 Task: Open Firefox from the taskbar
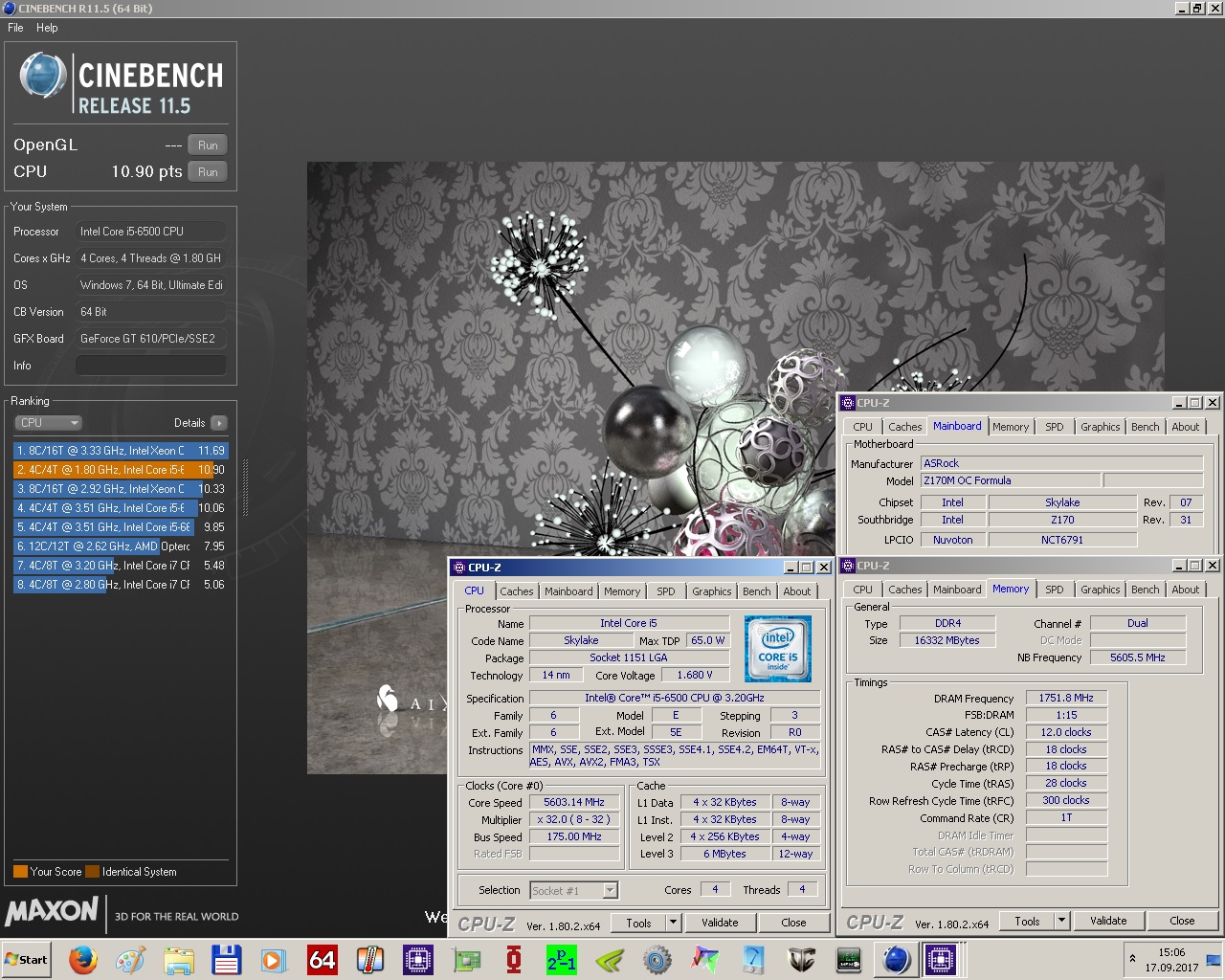[x=83, y=959]
